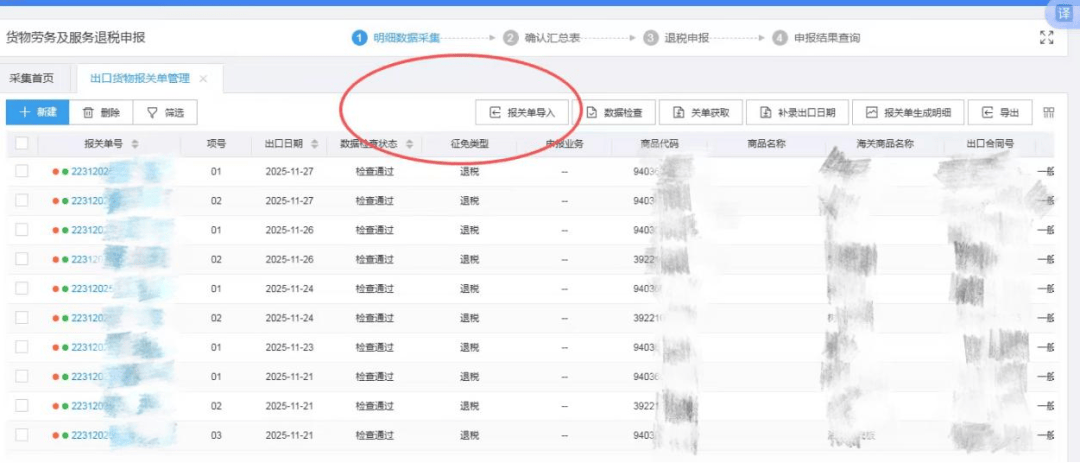Sort by 报关单号 column arrows
Viewport: 1080px width, 463px height.
[x=135, y=144]
